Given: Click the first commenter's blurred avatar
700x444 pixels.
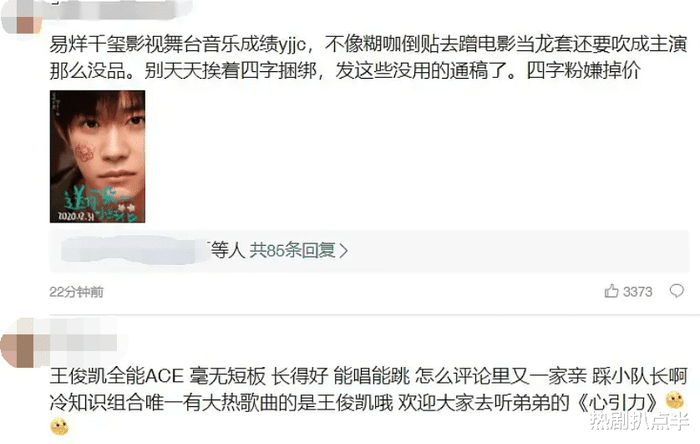Looking at the screenshot, I should coord(22,17).
